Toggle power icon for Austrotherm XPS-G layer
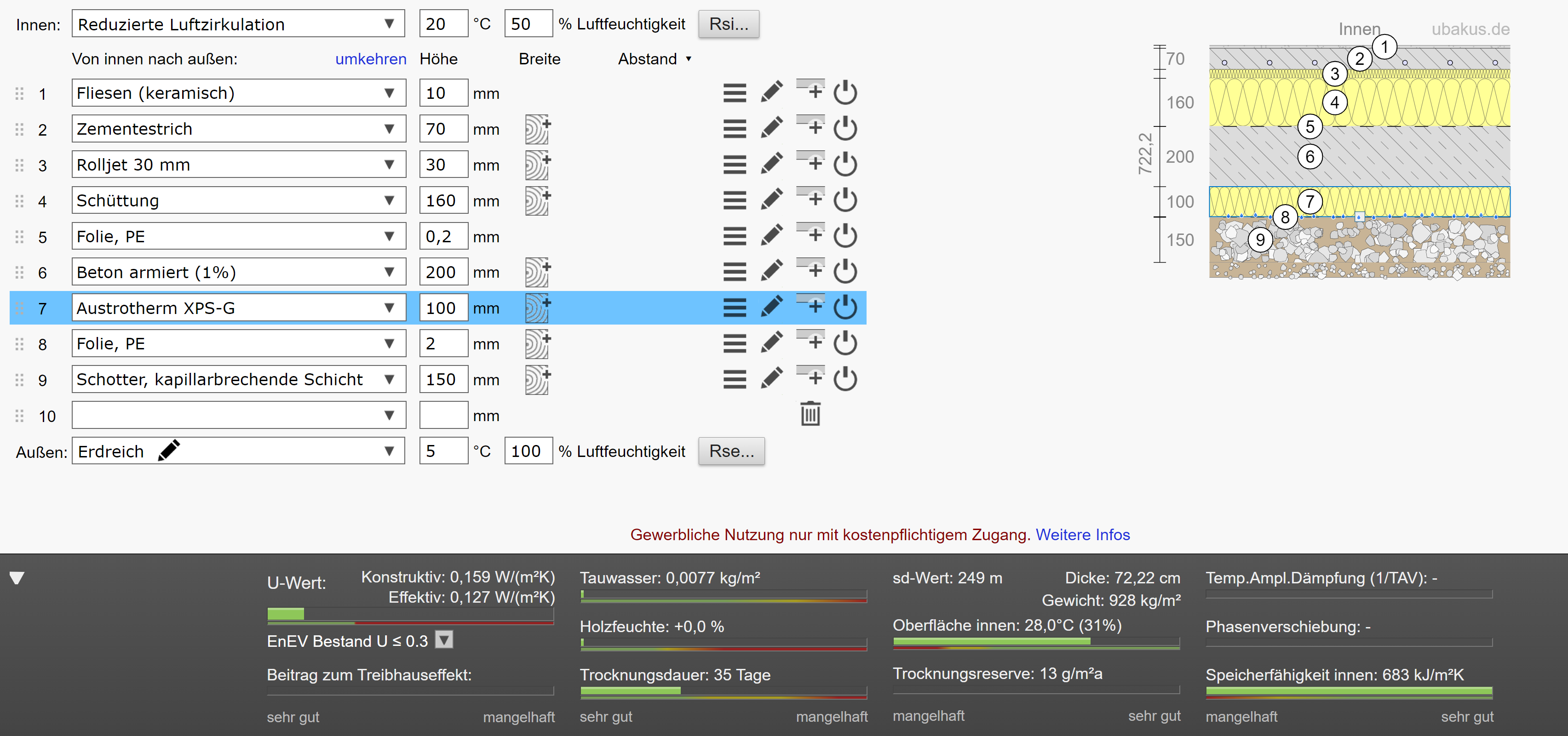Viewport: 1568px width, 736px height. tap(845, 308)
